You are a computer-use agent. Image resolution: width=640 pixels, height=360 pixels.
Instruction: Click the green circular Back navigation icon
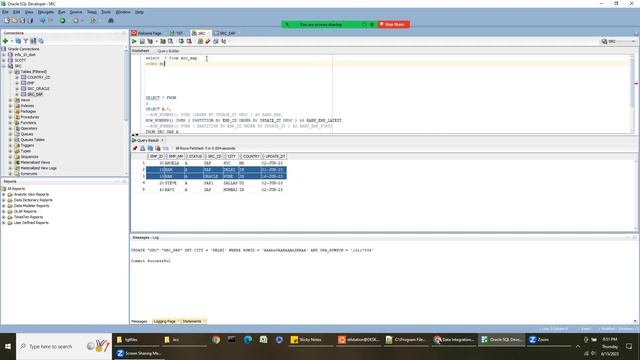(x=62, y=20)
